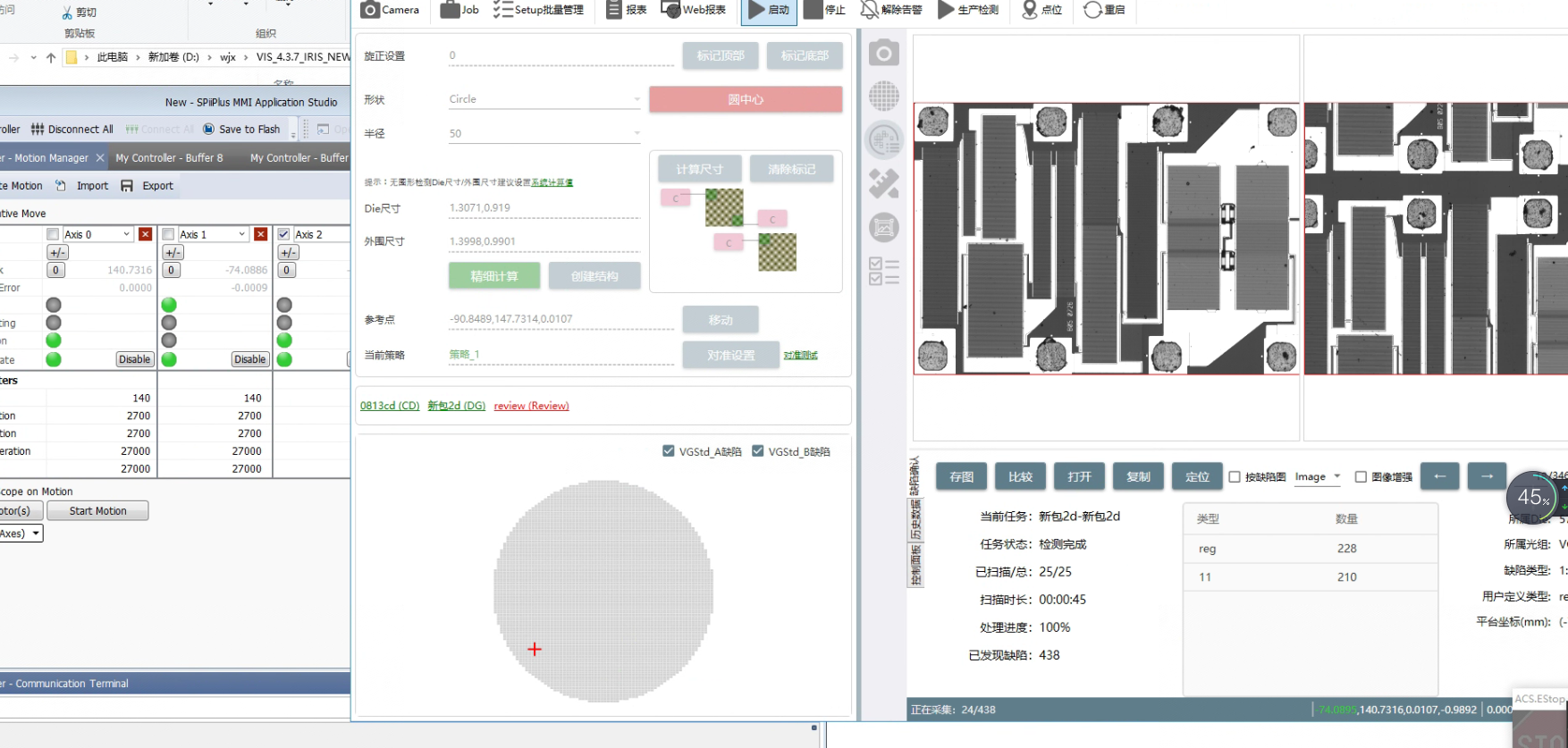The width and height of the screenshot is (1568, 748).
Task: Click the 定位 locate button
Action: [x=1198, y=476]
